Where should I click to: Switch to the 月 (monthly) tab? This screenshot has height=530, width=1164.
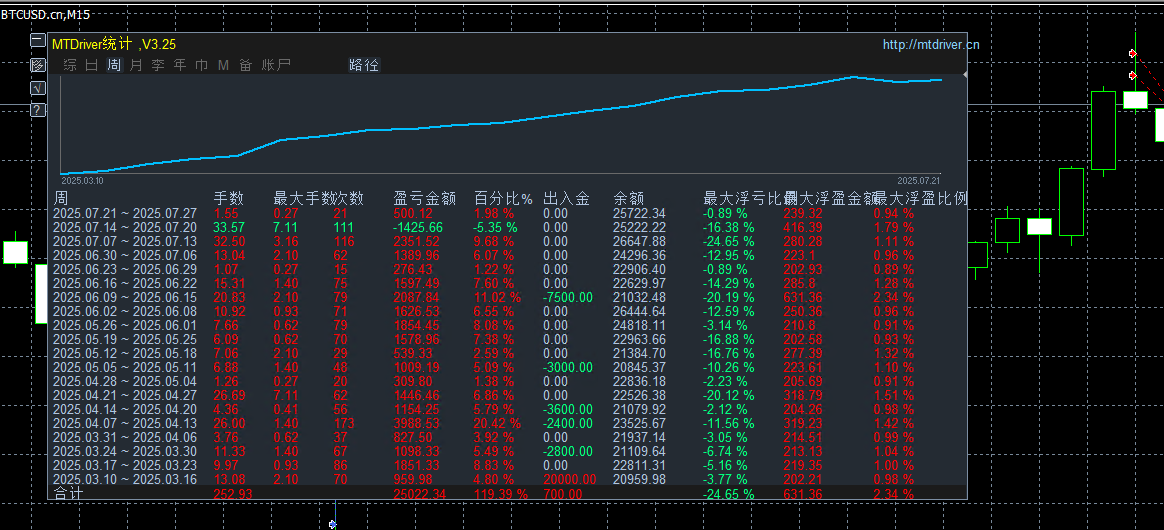pos(136,65)
